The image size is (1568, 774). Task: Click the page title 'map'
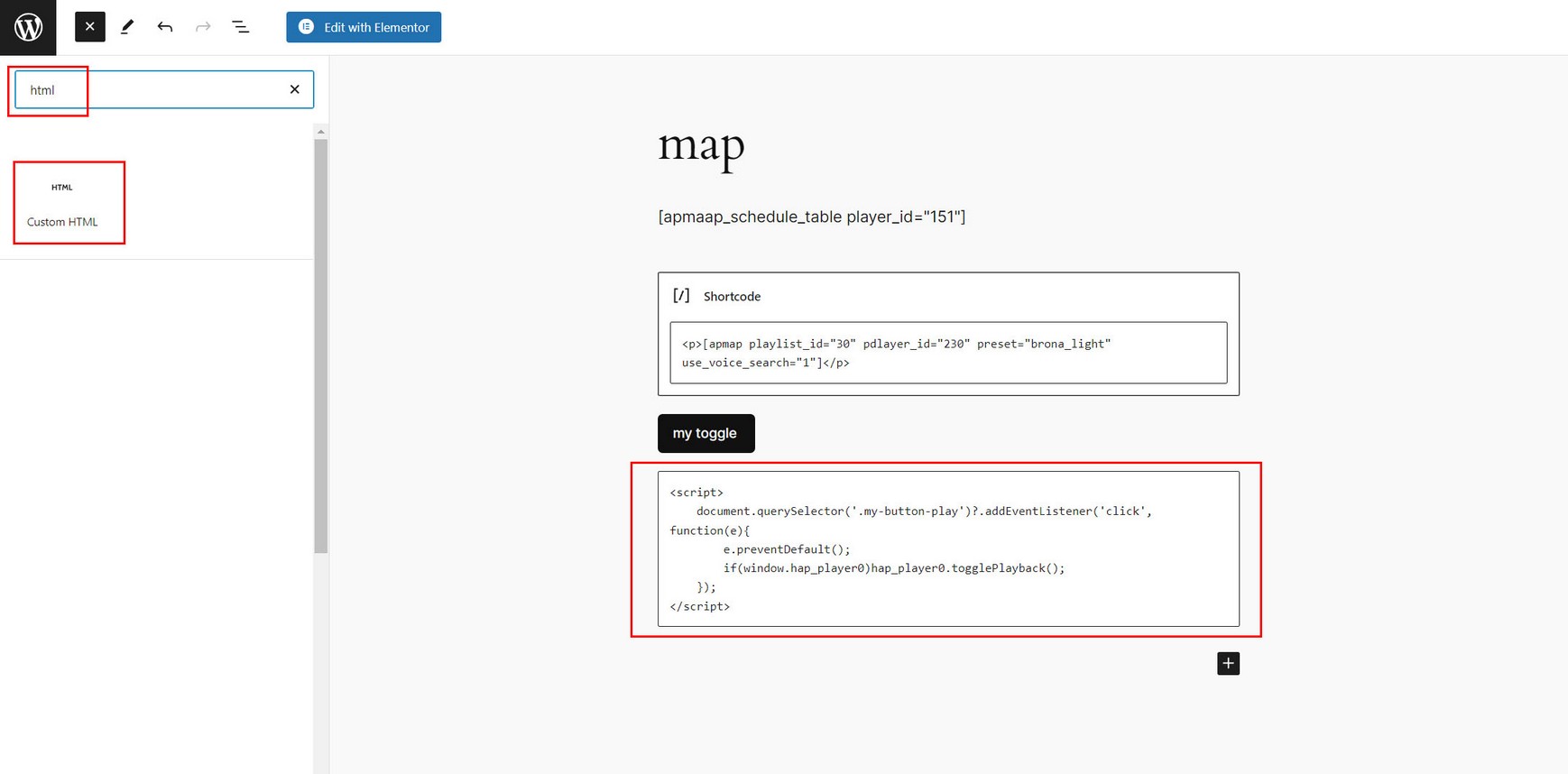click(701, 144)
